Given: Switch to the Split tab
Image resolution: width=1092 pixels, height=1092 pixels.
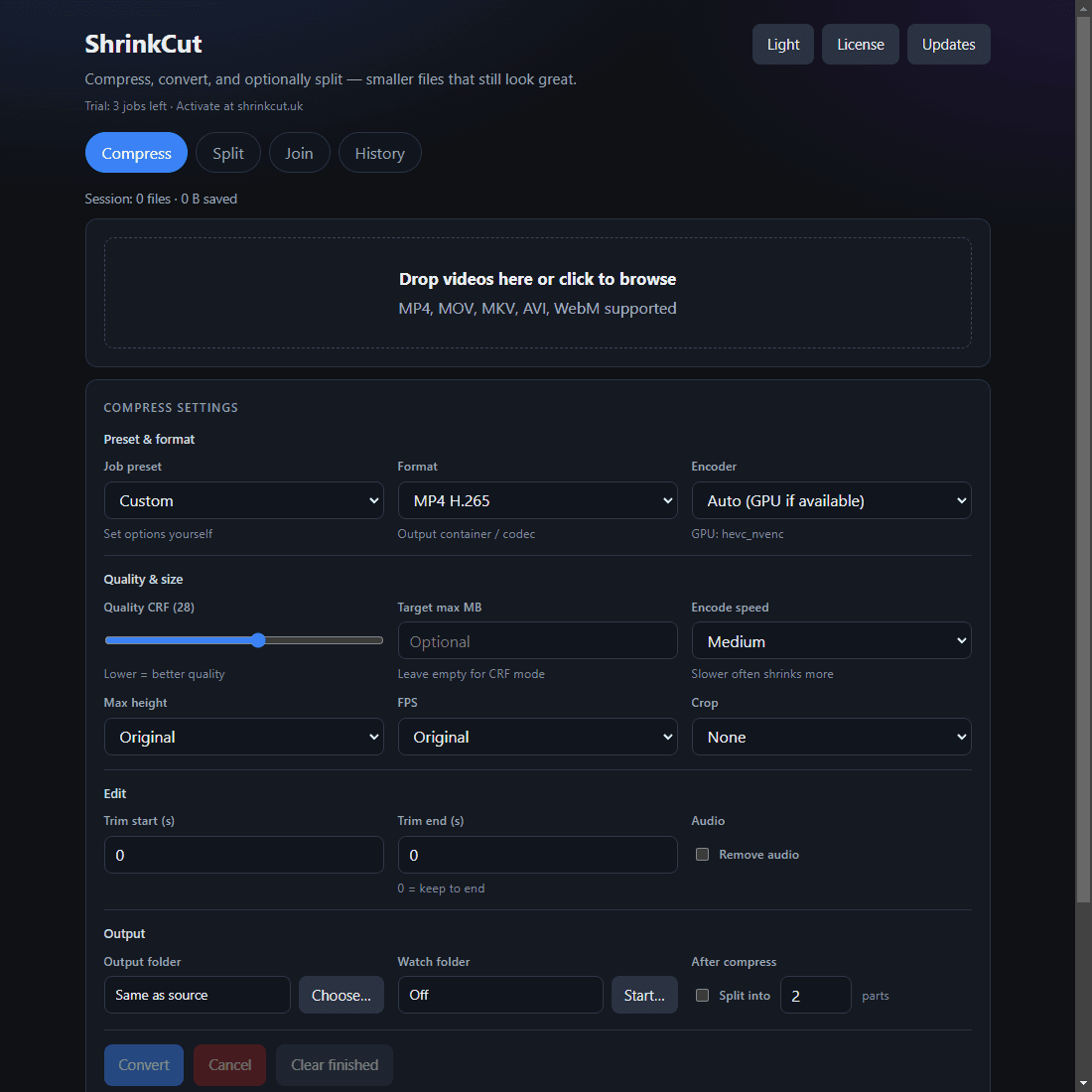Looking at the screenshot, I should tap(227, 153).
